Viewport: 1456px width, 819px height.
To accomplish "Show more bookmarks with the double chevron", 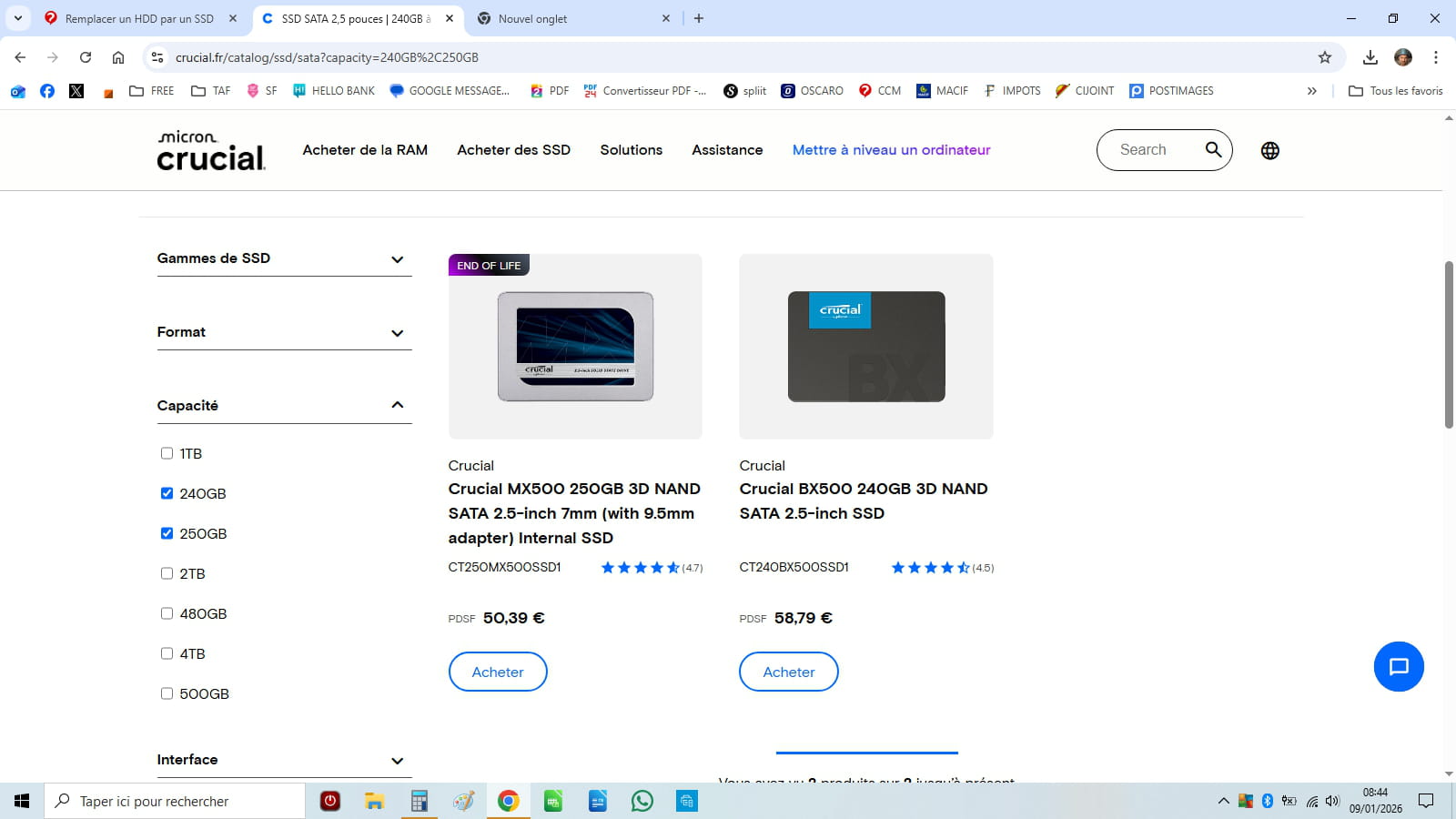I will (1311, 91).
